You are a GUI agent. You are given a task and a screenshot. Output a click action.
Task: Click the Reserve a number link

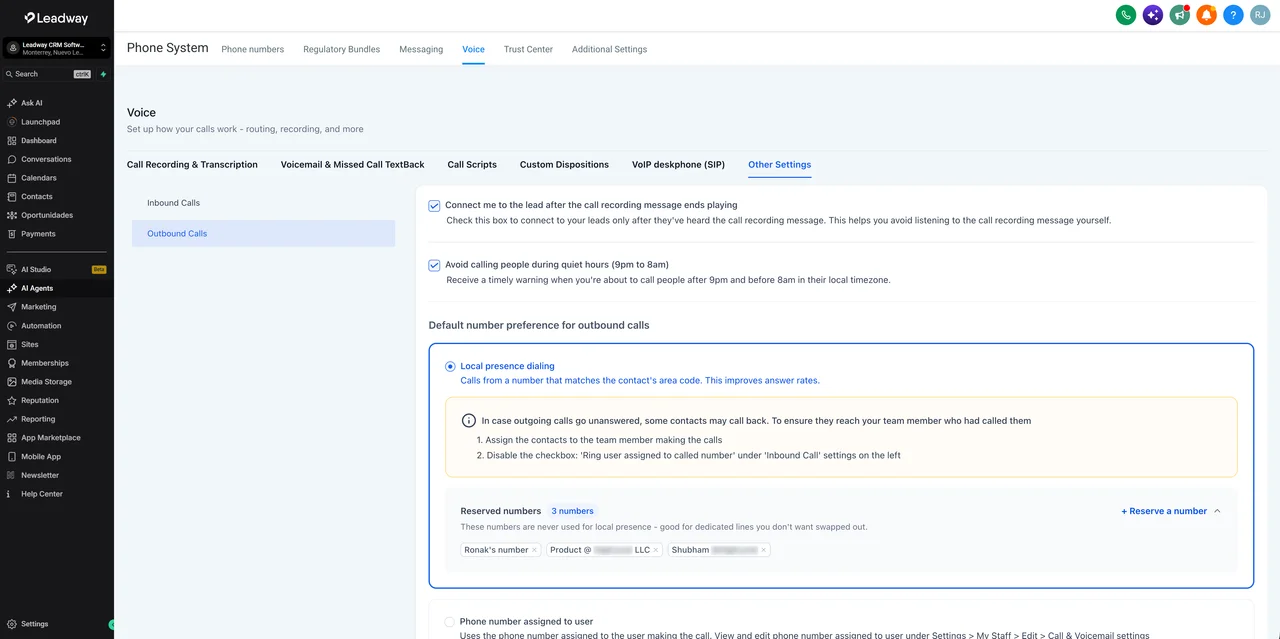coord(1164,511)
